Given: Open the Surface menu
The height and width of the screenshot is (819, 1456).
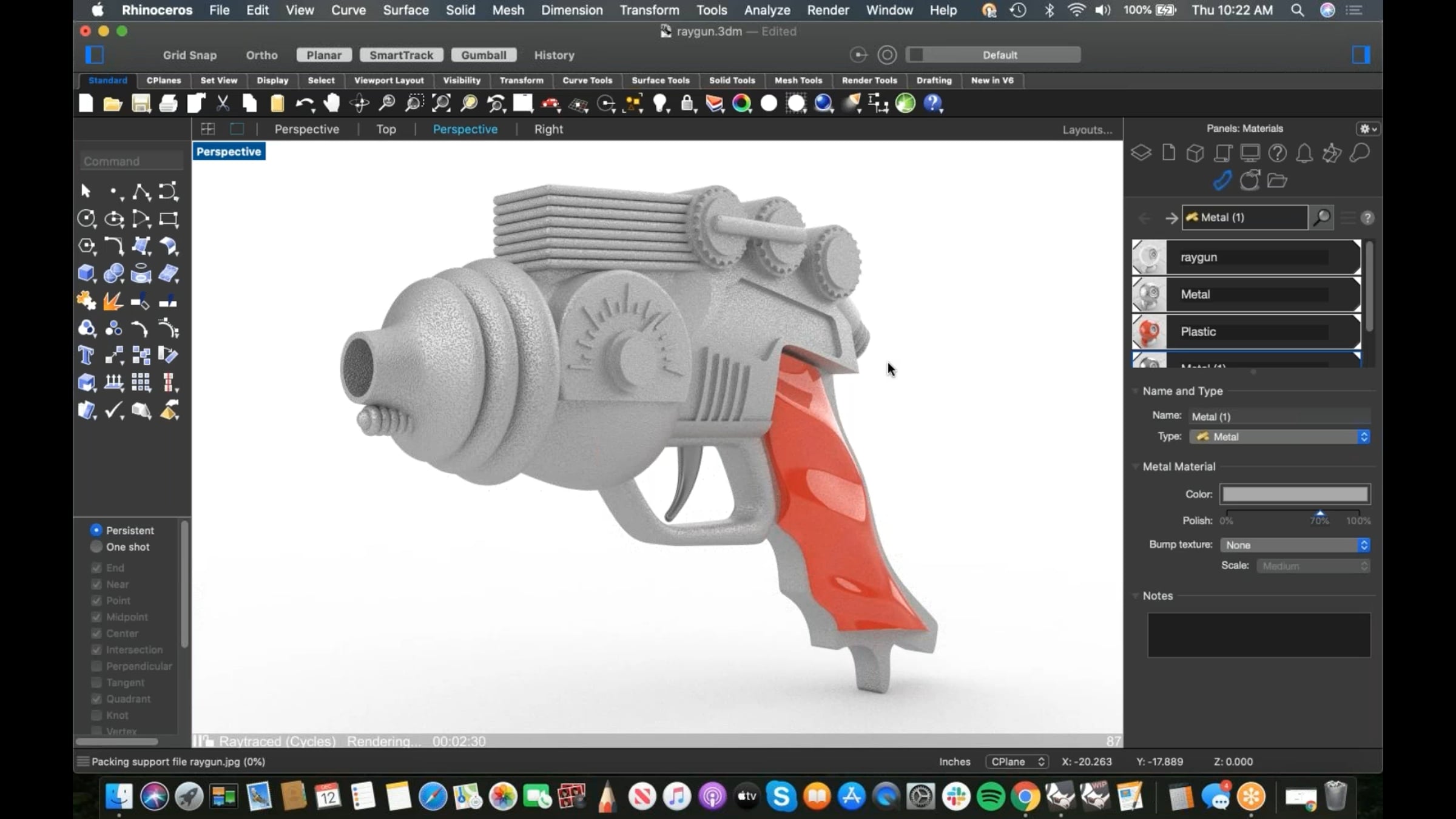Looking at the screenshot, I should [405, 10].
